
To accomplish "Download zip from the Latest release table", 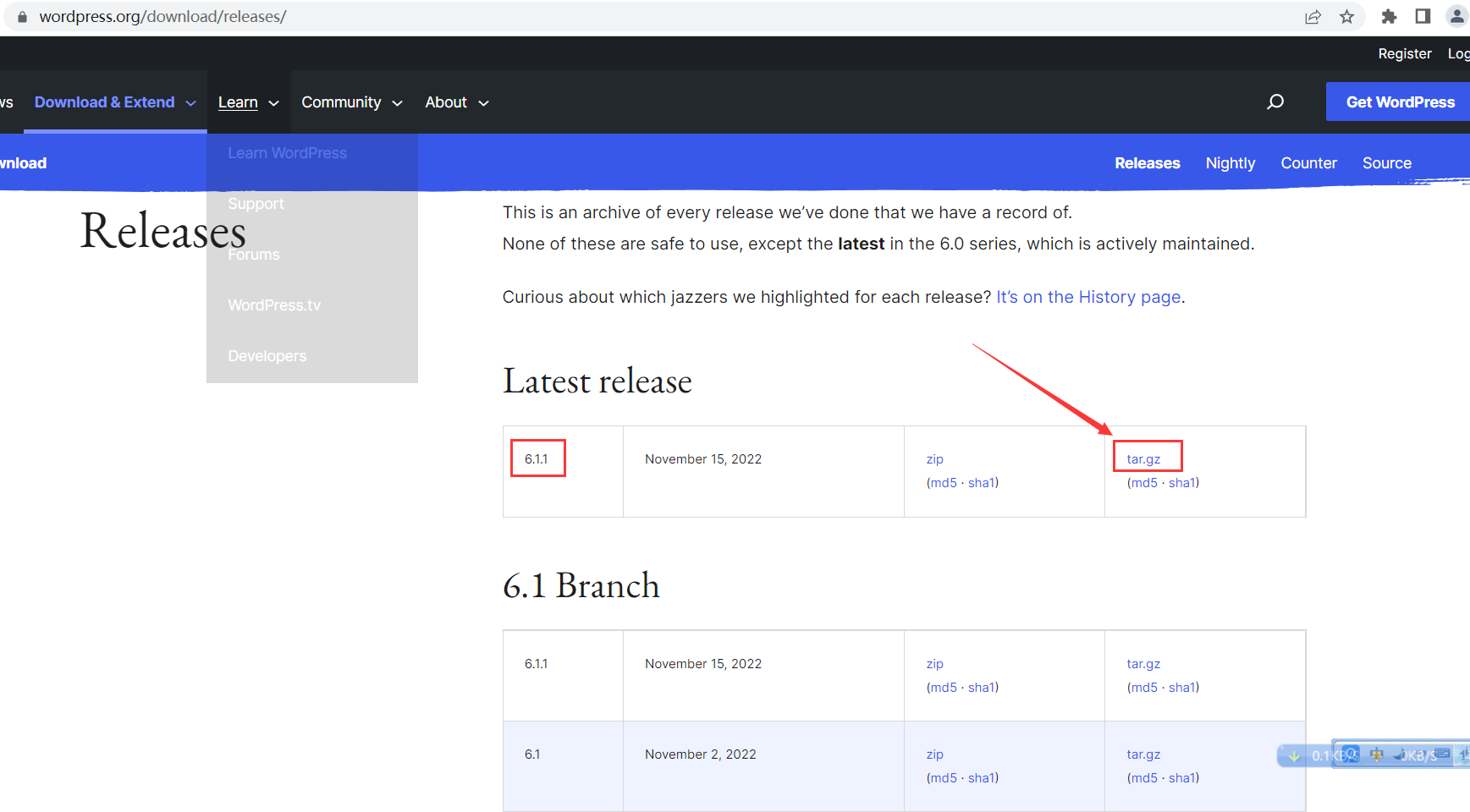I will pos(934,459).
